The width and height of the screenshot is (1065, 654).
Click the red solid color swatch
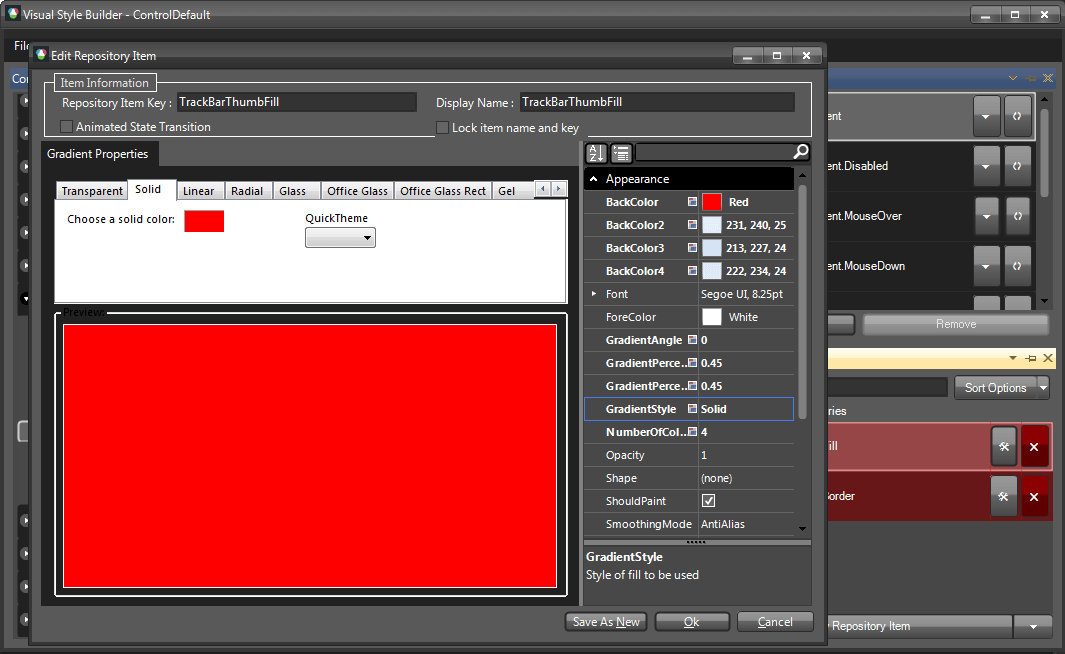point(204,221)
